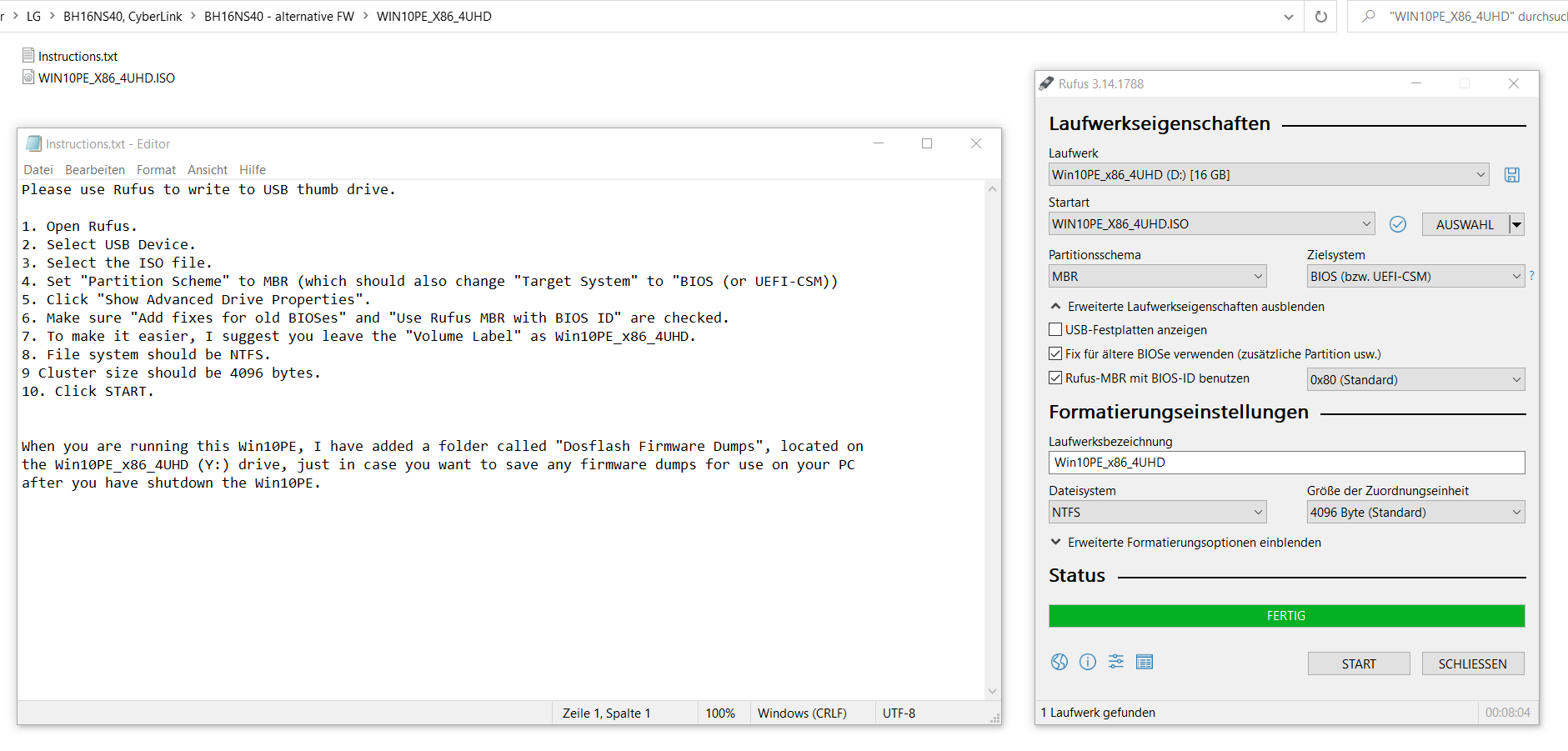Image resolution: width=1568 pixels, height=751 pixels.
Task: Open Rufus language globe icon
Action: [x=1060, y=662]
